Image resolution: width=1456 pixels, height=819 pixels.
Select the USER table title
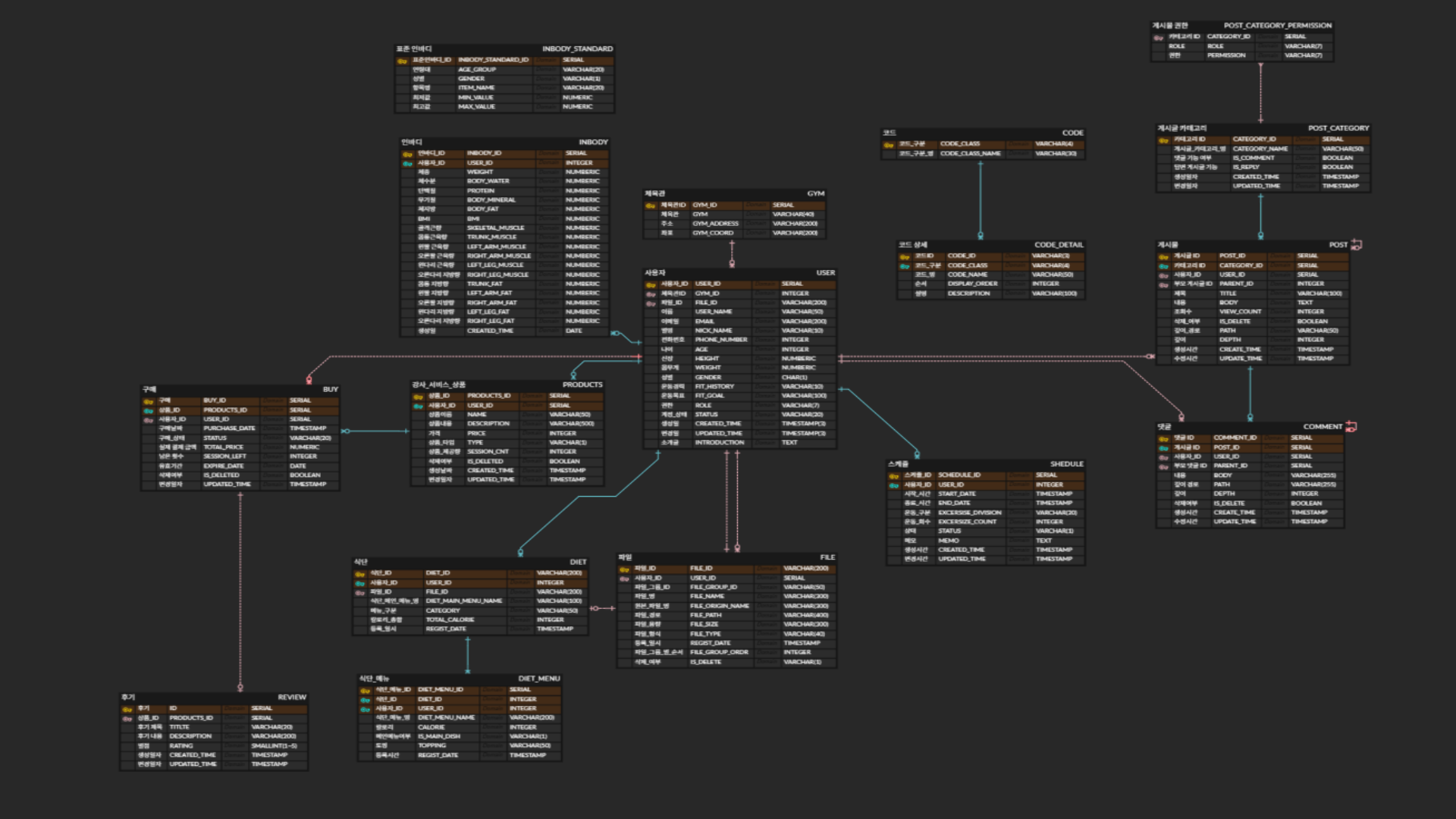point(825,272)
